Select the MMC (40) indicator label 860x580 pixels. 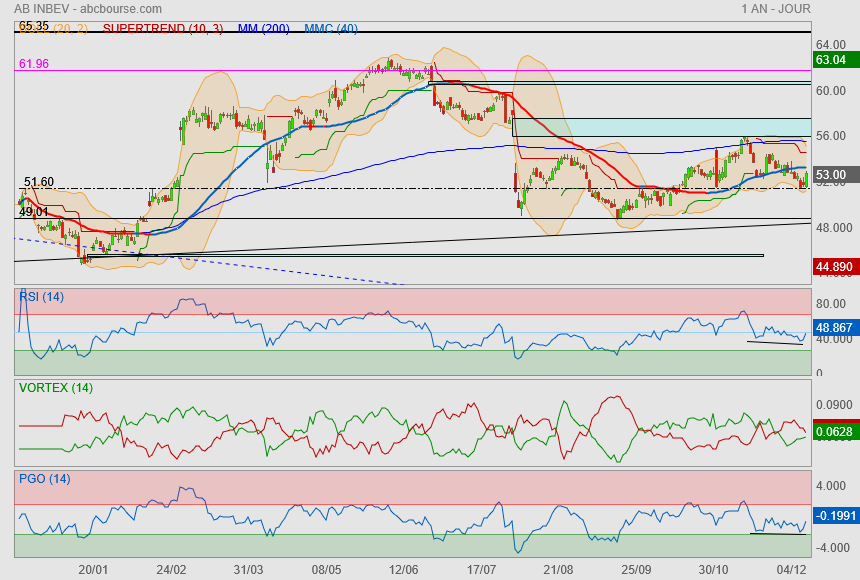point(331,29)
